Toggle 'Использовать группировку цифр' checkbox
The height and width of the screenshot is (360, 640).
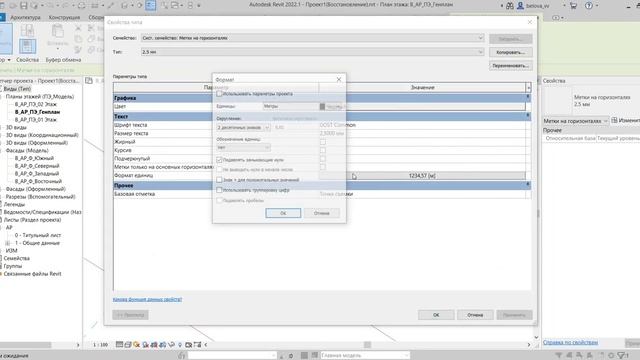pos(219,190)
